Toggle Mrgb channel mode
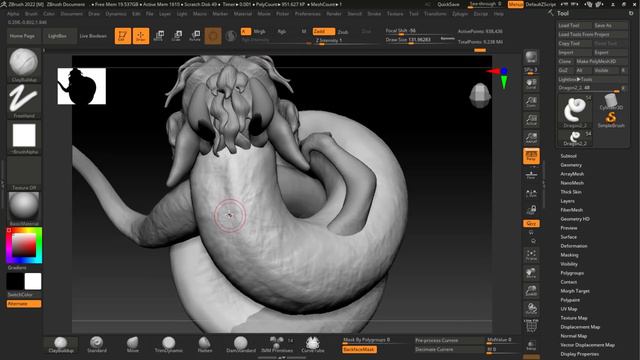This screenshot has height=360, width=640. [x=259, y=31]
